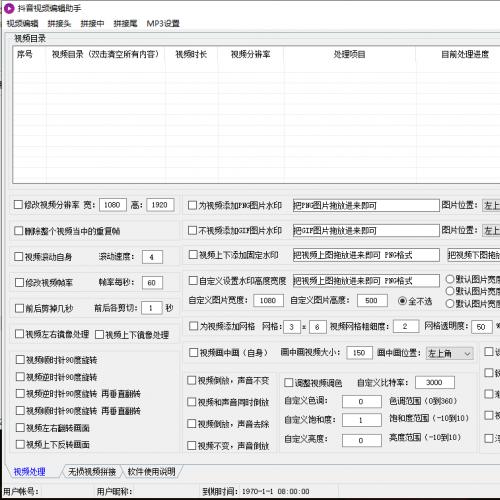Click the 把GIF图片拖放进来即可 path field
The image size is (500, 500).
(366, 230)
